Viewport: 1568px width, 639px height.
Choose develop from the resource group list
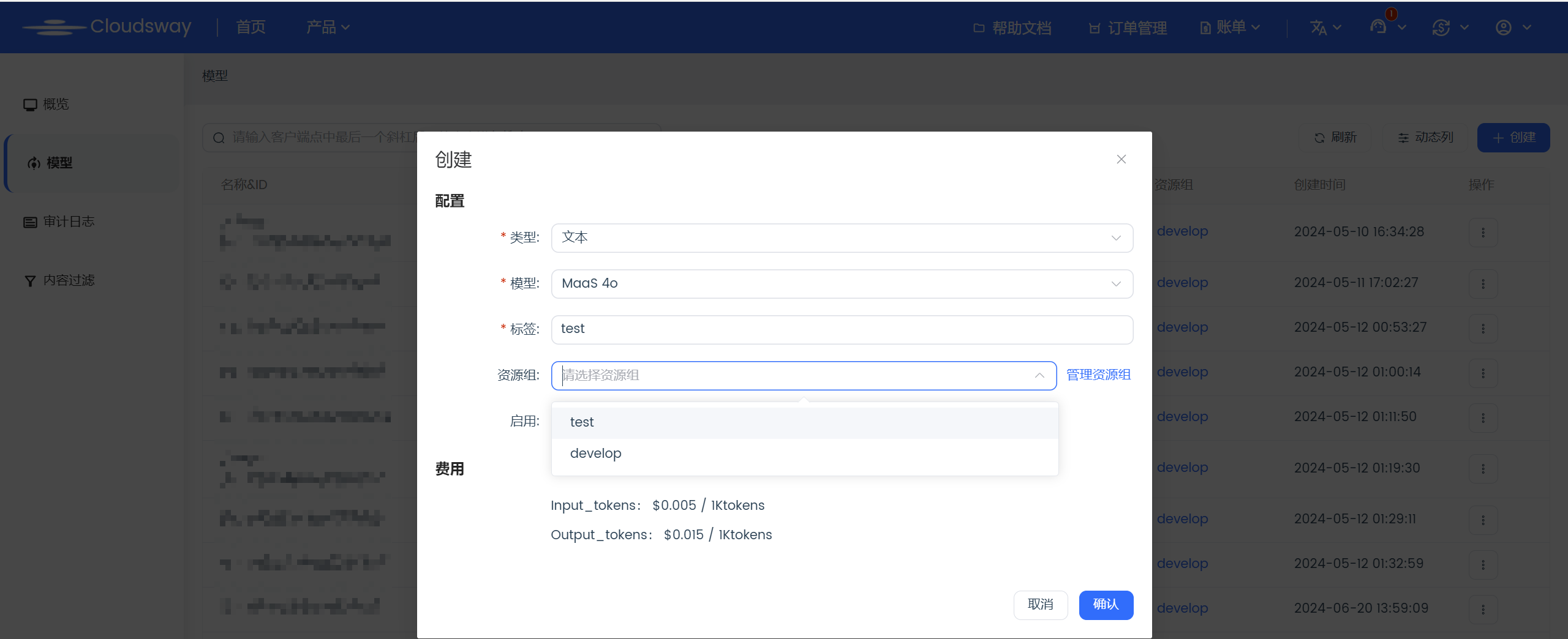click(596, 454)
